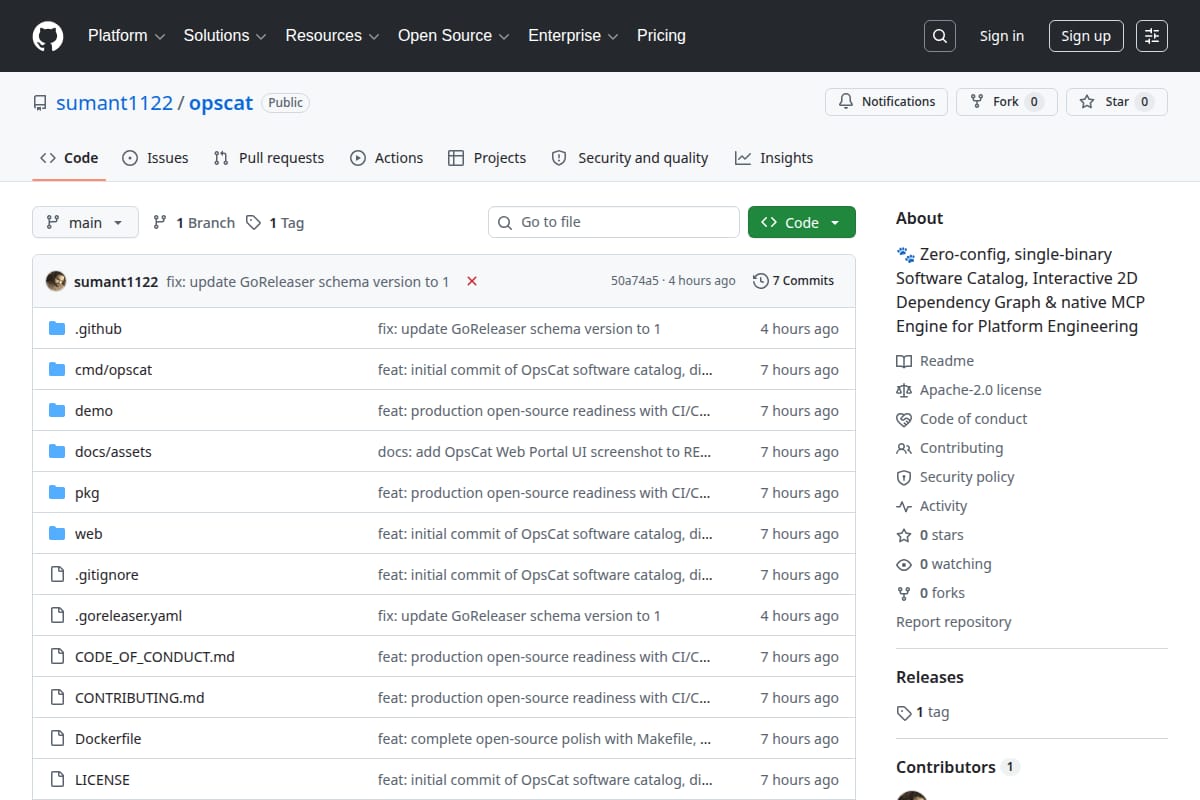Open commit hash 50a74a5
Viewport: 1200px width, 800px height.
pos(635,281)
